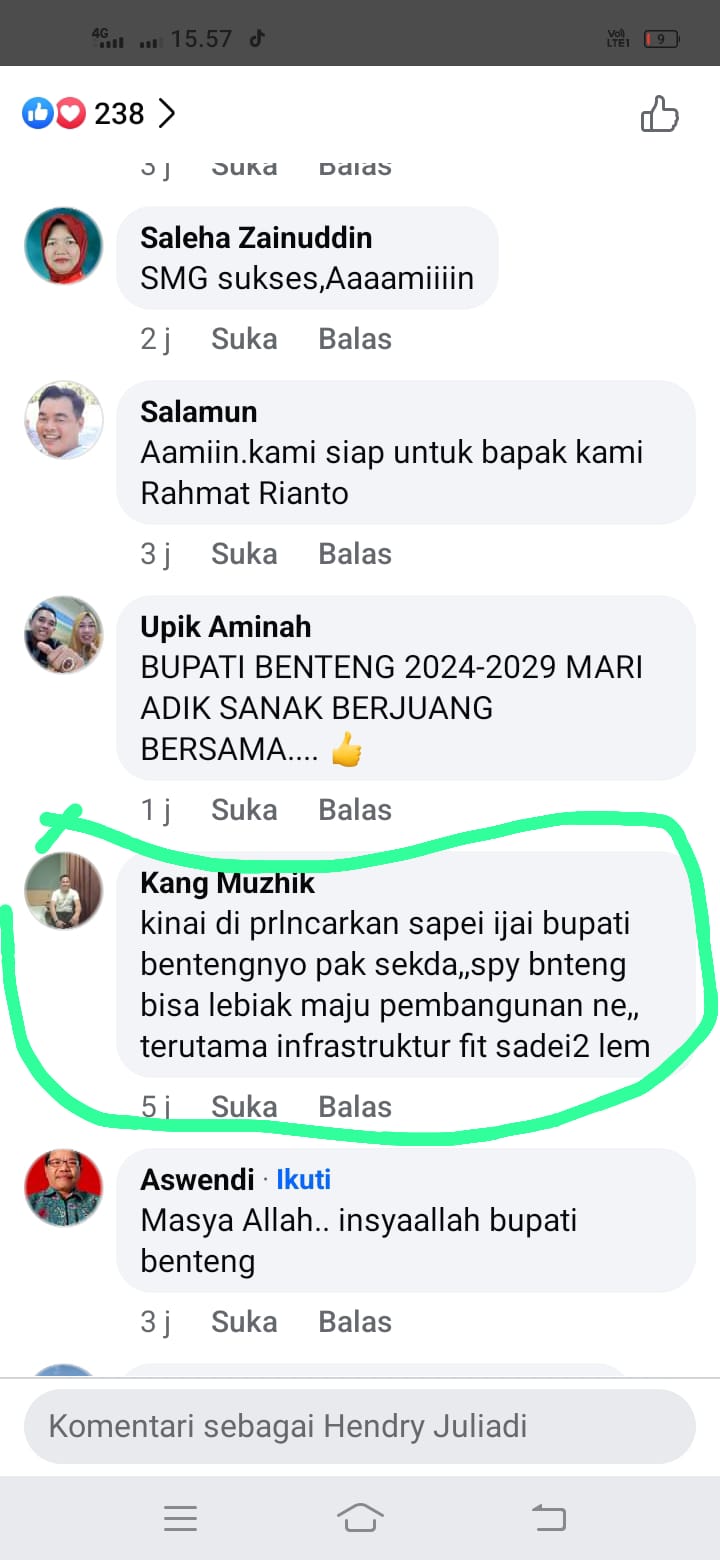Reply to Saleha Zainuddin's comment
Viewport: 720px width, 1560px height.
[355, 339]
